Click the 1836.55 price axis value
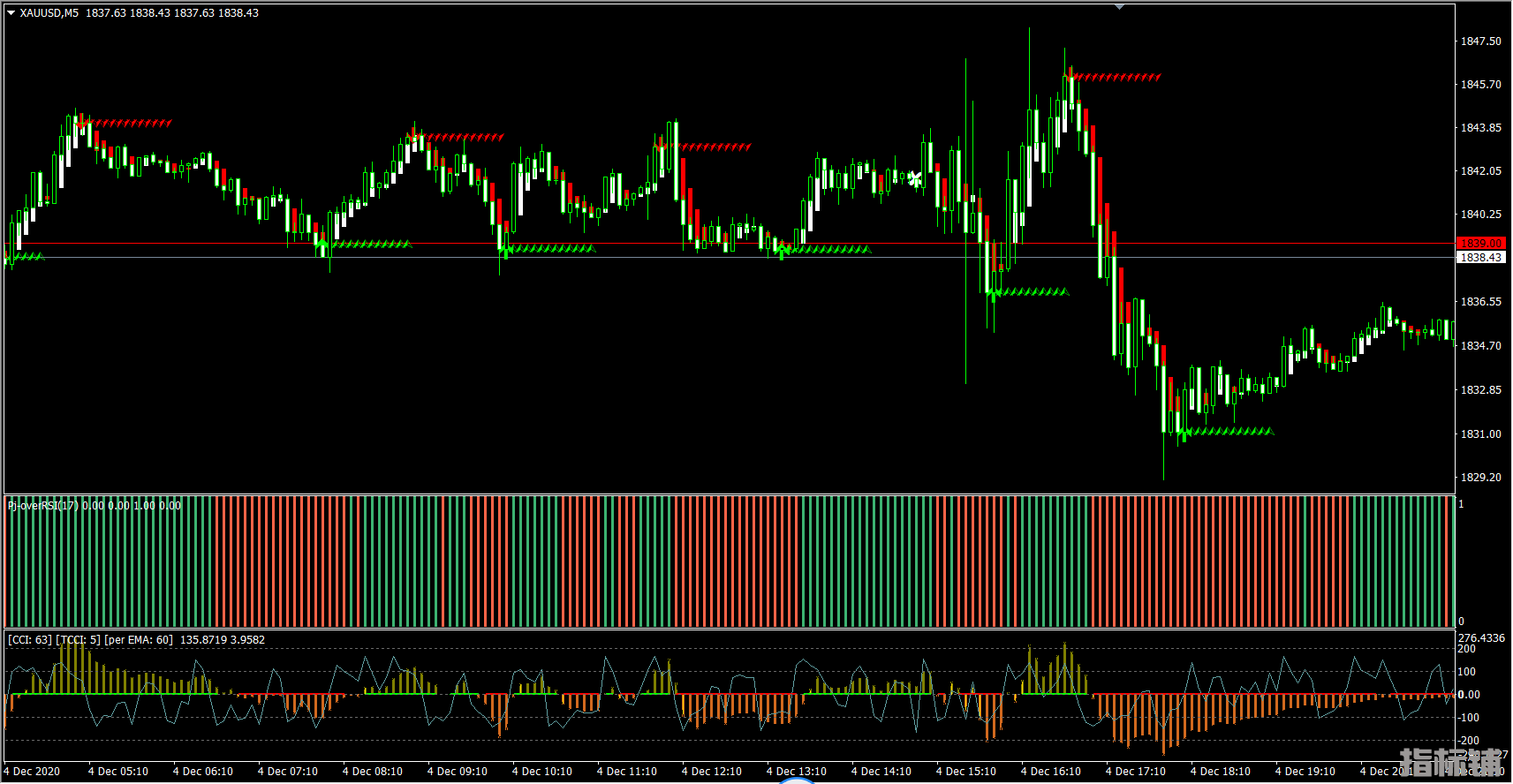Viewport: 1513px width, 784px height. 1480,302
